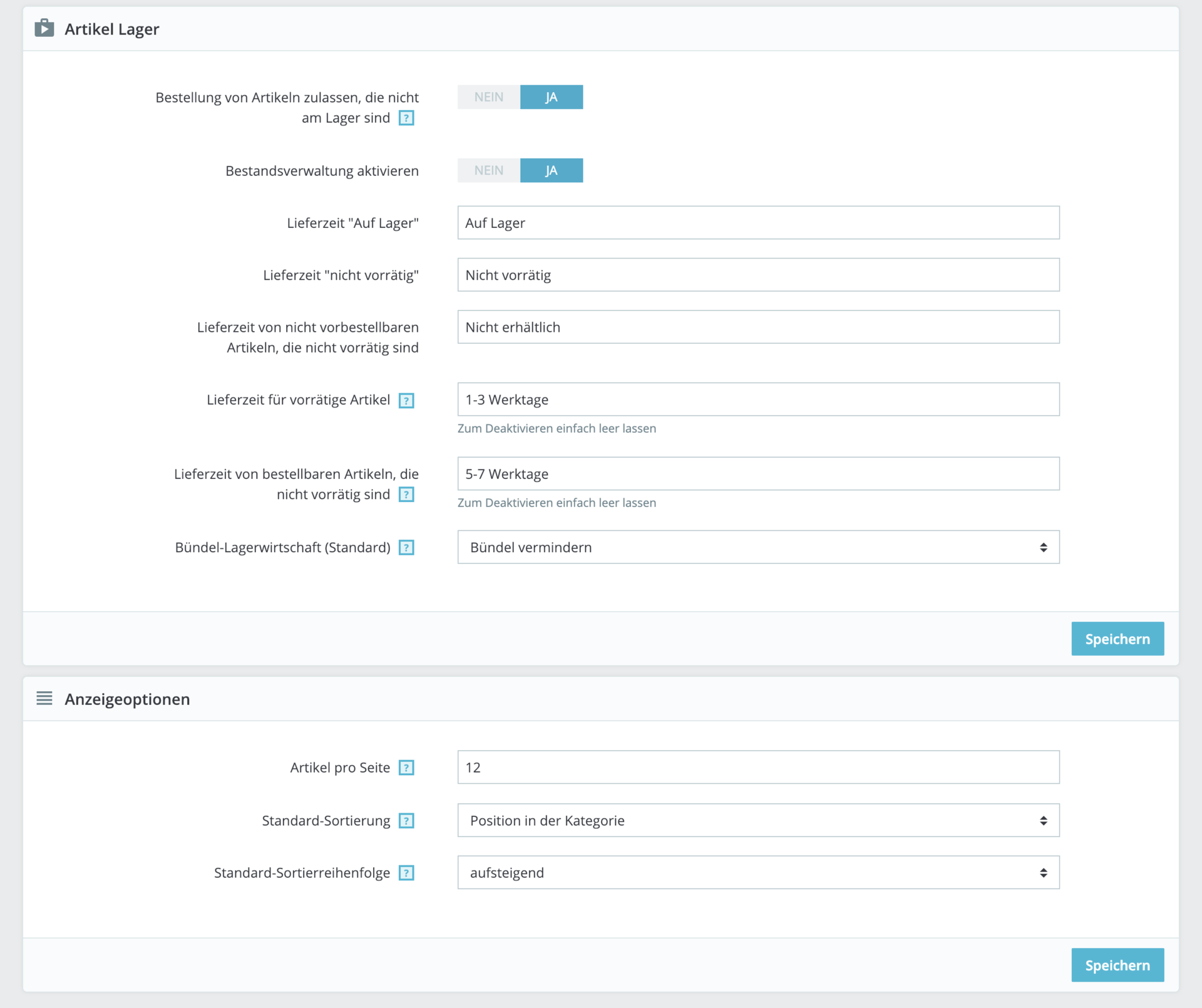Click the Nicht erhältlich text field
1202x1008 pixels.
tap(758, 327)
